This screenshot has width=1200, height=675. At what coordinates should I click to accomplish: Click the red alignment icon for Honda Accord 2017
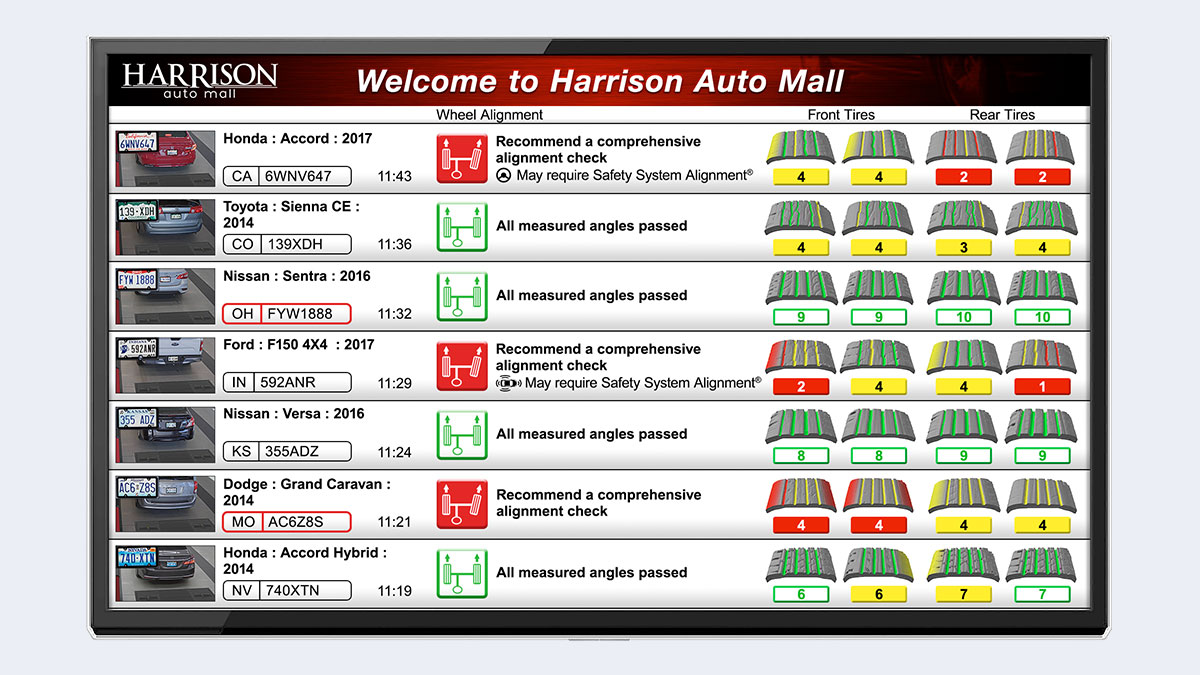coord(462,158)
